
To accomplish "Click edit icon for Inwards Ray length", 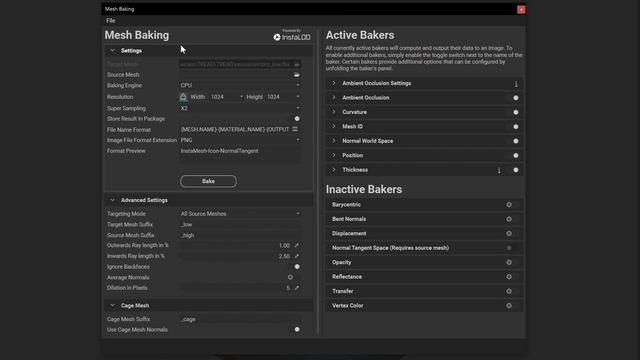I will 297,256.
